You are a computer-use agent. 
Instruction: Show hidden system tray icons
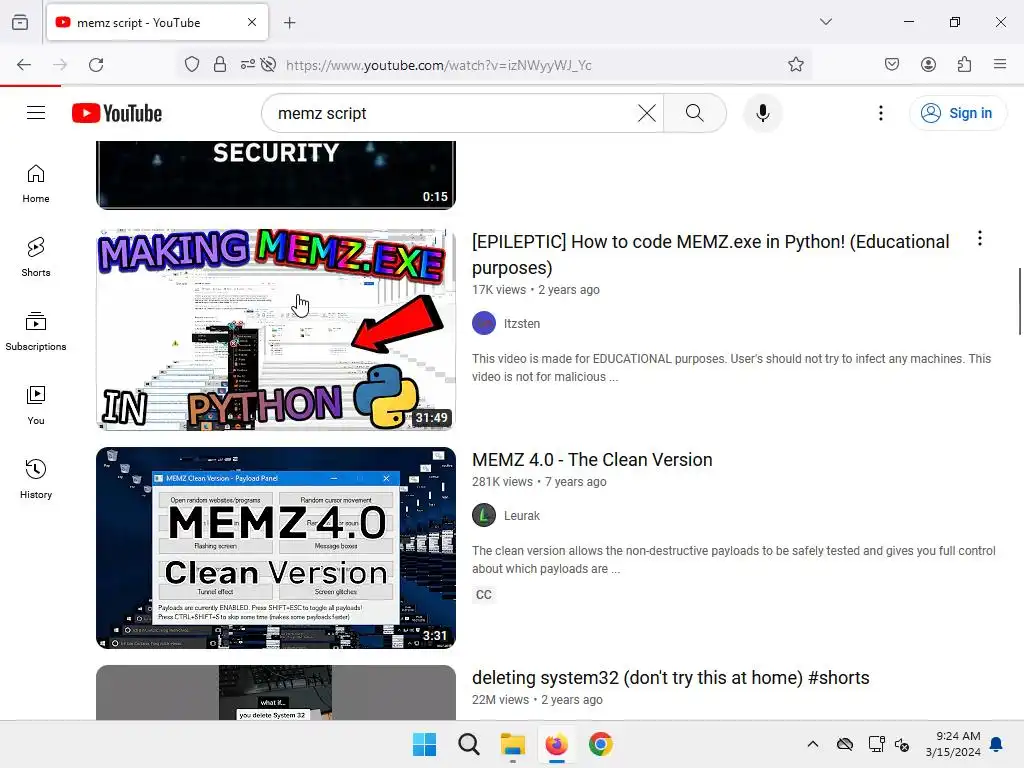coord(812,744)
